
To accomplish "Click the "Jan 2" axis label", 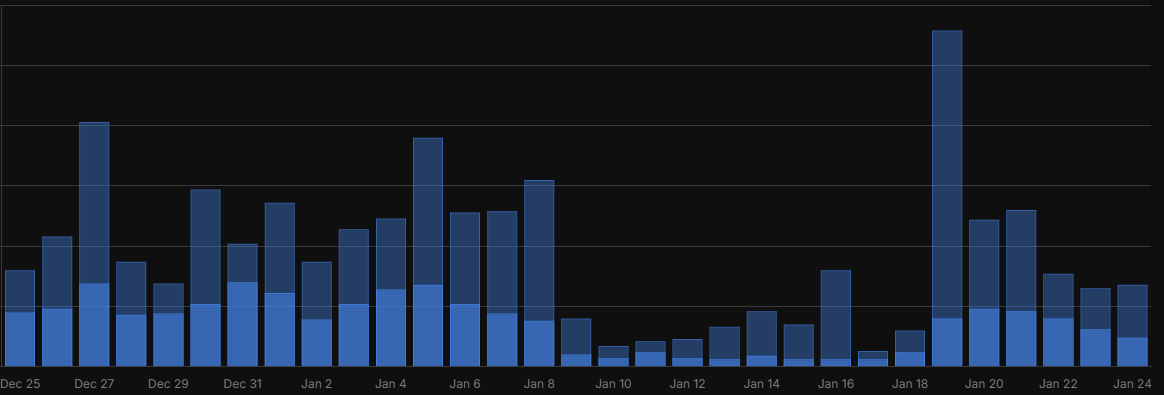I will [317, 384].
